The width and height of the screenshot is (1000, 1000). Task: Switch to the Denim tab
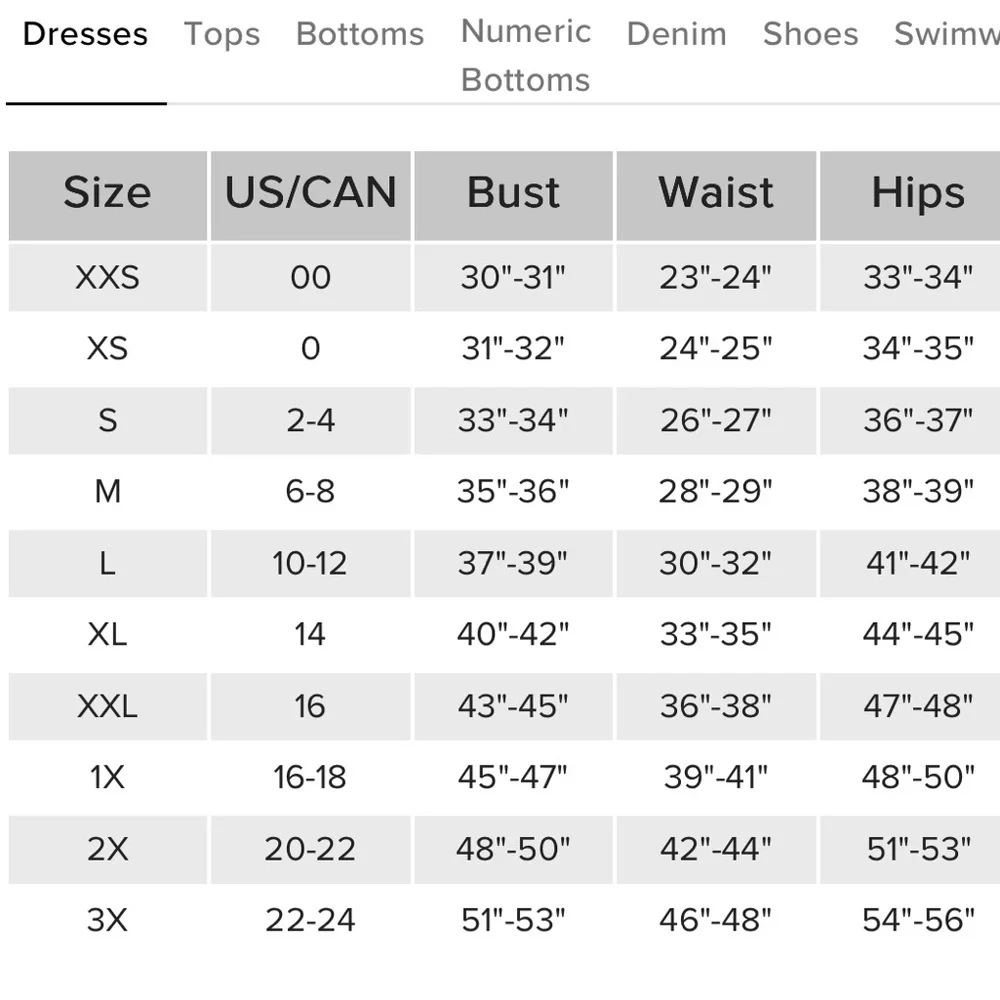coord(676,35)
